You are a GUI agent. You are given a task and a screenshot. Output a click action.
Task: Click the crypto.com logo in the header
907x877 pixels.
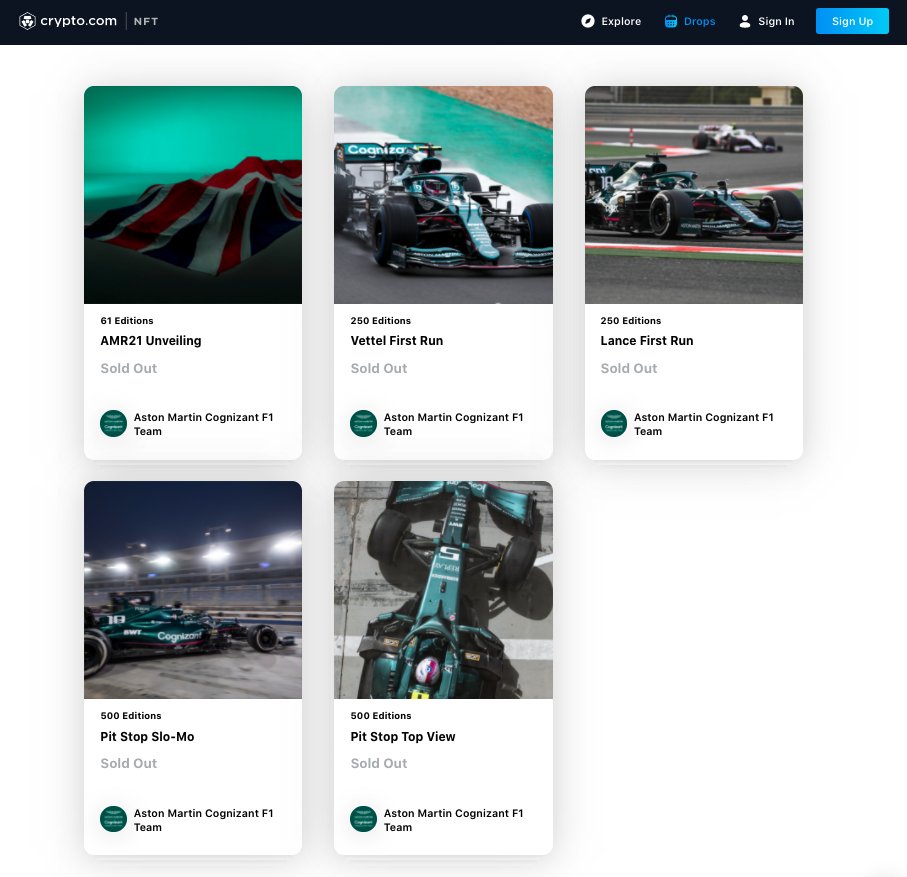pos(67,20)
